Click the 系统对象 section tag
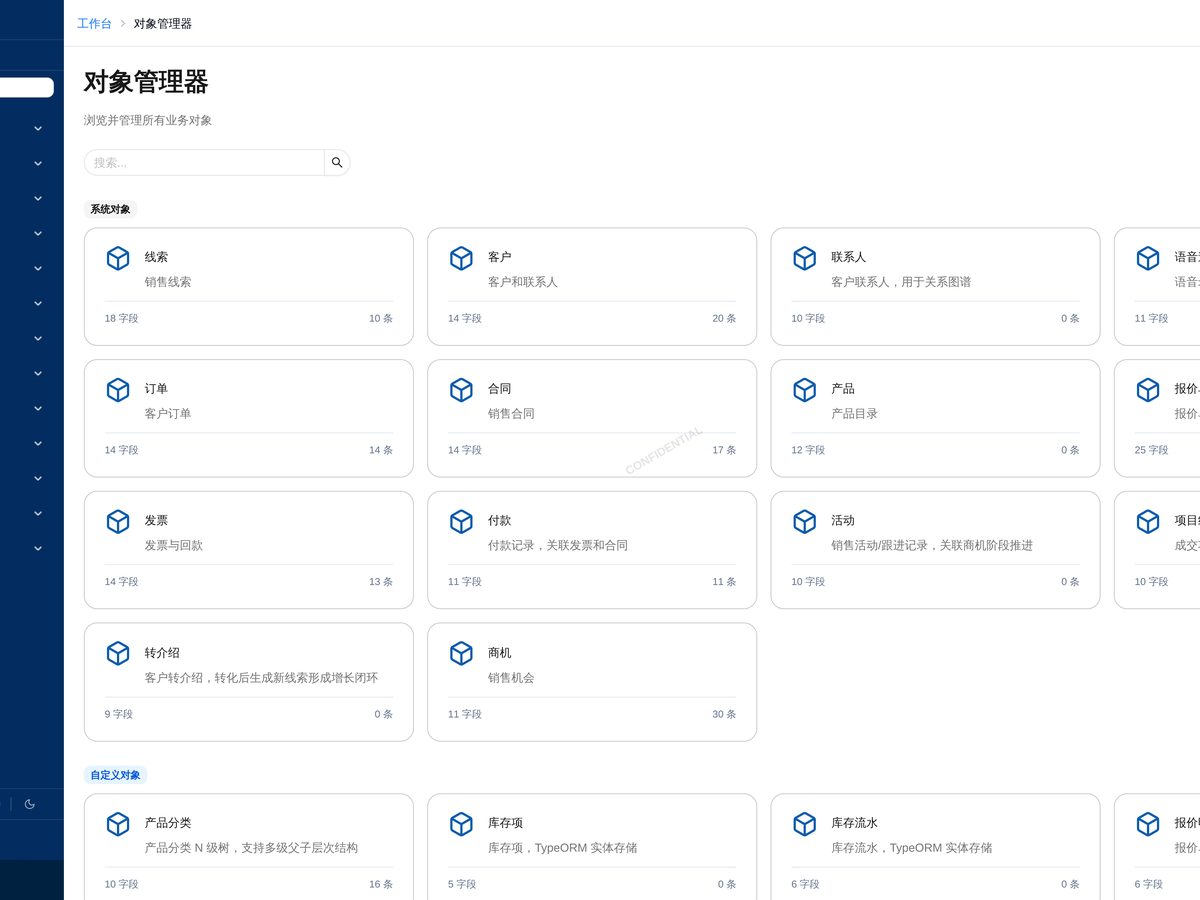Viewport: 1200px width, 900px height. [110, 209]
